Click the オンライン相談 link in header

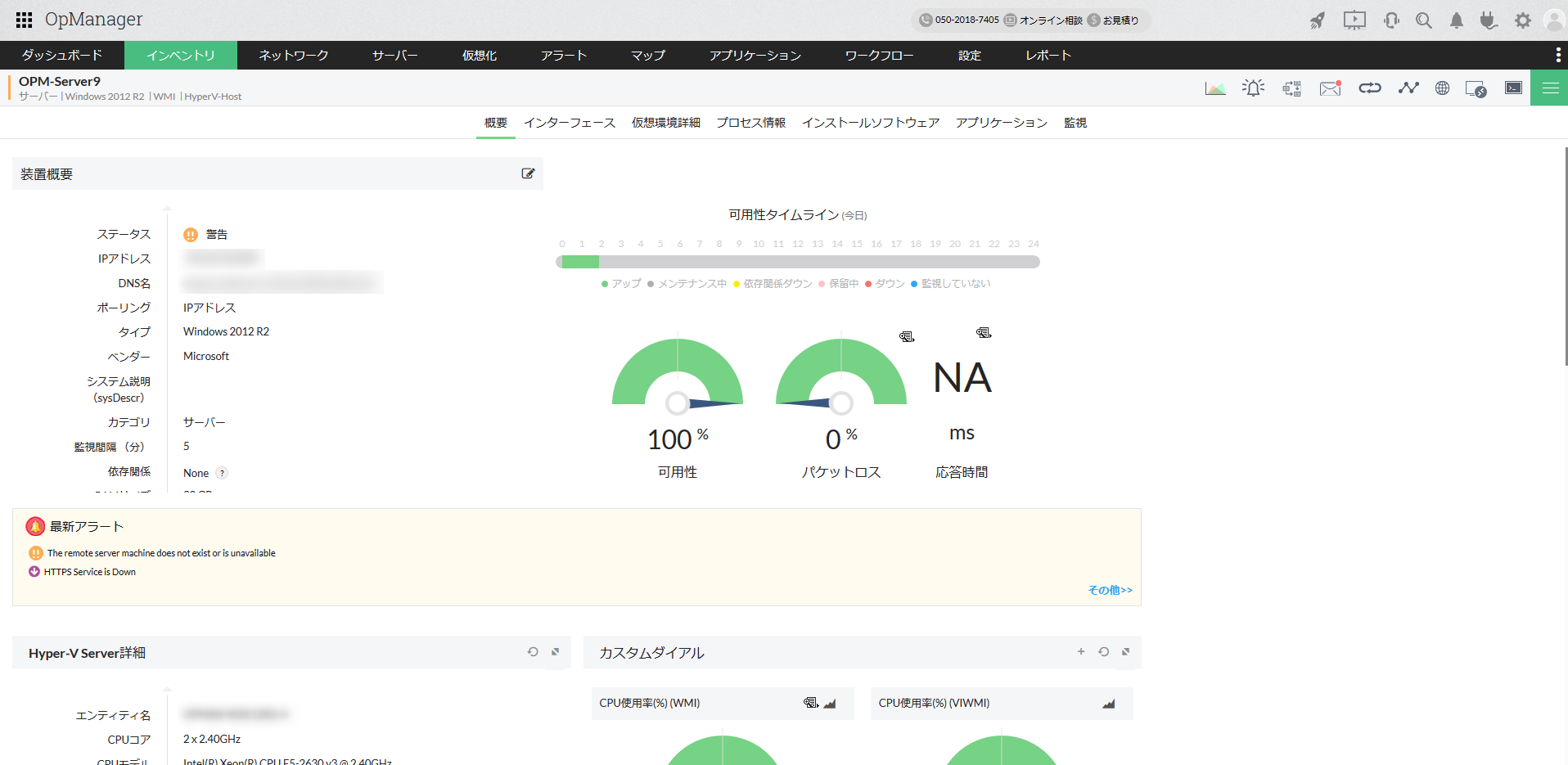[1050, 20]
